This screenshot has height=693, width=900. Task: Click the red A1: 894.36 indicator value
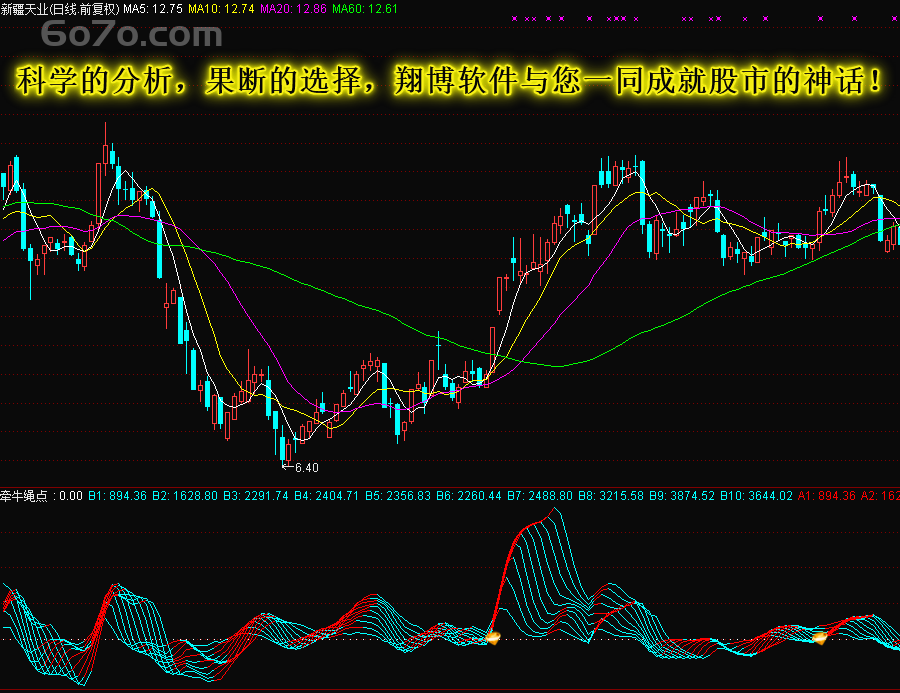tap(827, 496)
